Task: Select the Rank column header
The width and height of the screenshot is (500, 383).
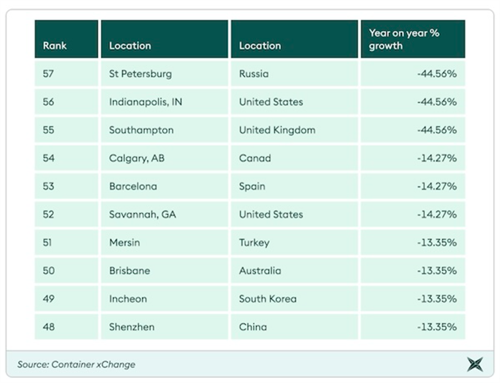Action: (66, 39)
